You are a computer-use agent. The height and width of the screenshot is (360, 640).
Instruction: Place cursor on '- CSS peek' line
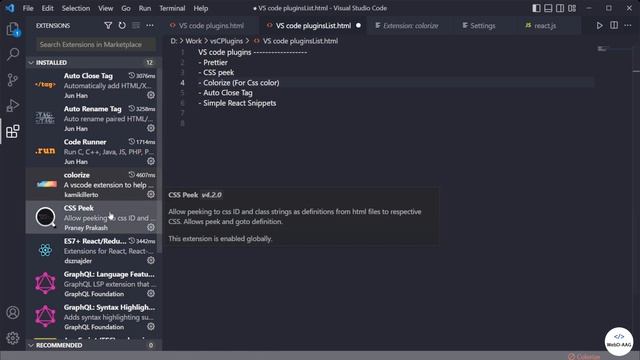[x=216, y=73]
